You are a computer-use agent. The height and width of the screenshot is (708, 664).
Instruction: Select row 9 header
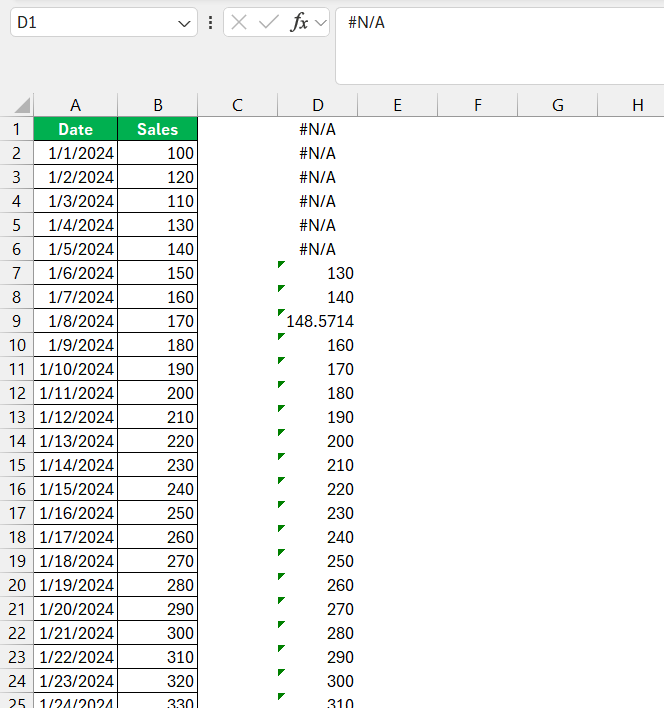[17, 321]
